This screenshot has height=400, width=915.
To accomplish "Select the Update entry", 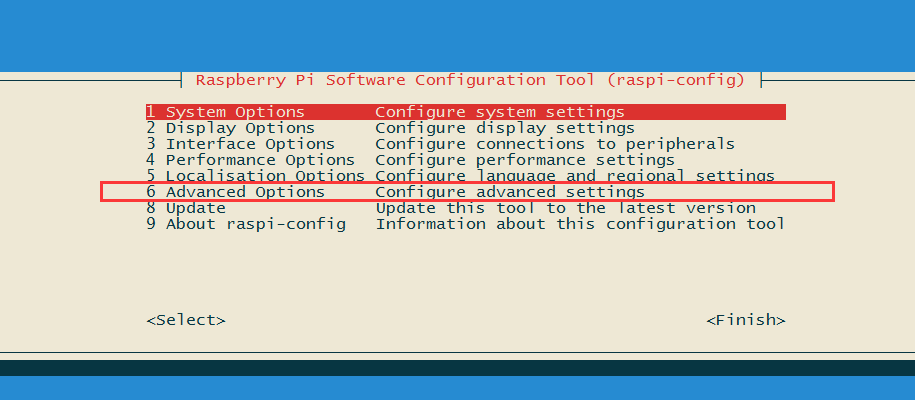I will 196,208.
